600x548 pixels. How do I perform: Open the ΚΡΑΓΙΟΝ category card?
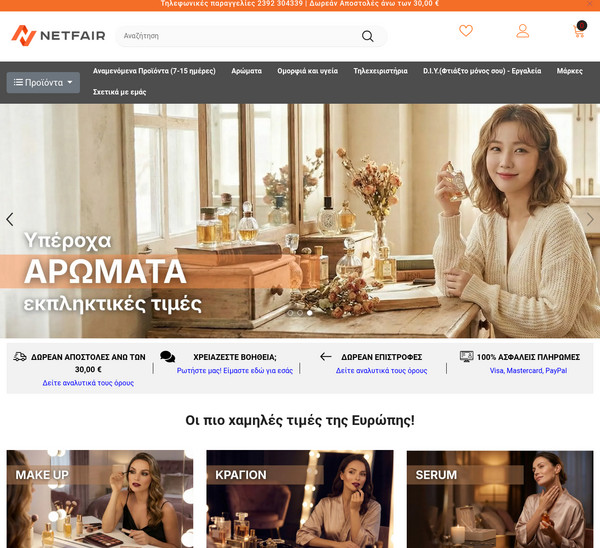(300, 499)
